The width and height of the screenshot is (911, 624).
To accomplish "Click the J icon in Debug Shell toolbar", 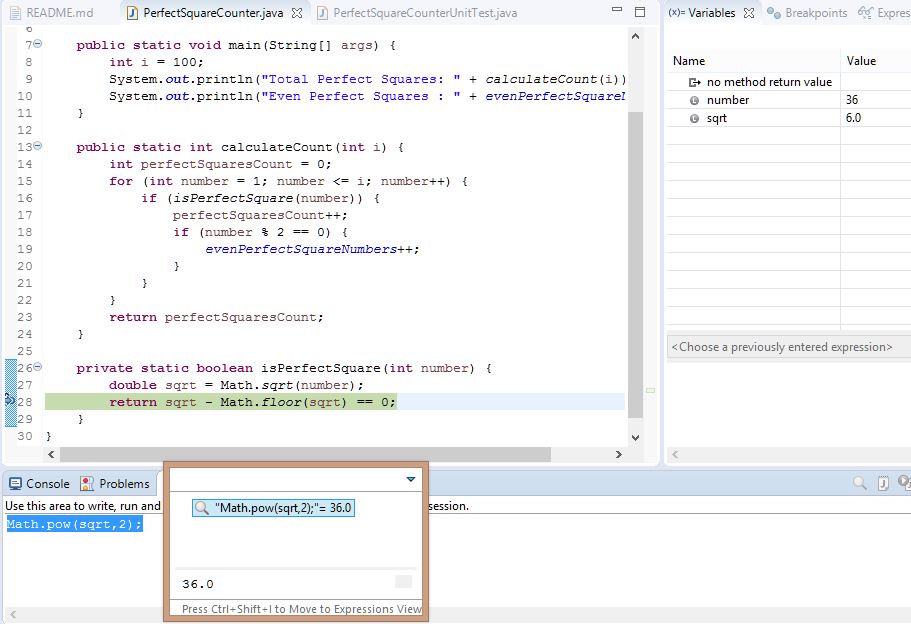I will click(x=883, y=484).
